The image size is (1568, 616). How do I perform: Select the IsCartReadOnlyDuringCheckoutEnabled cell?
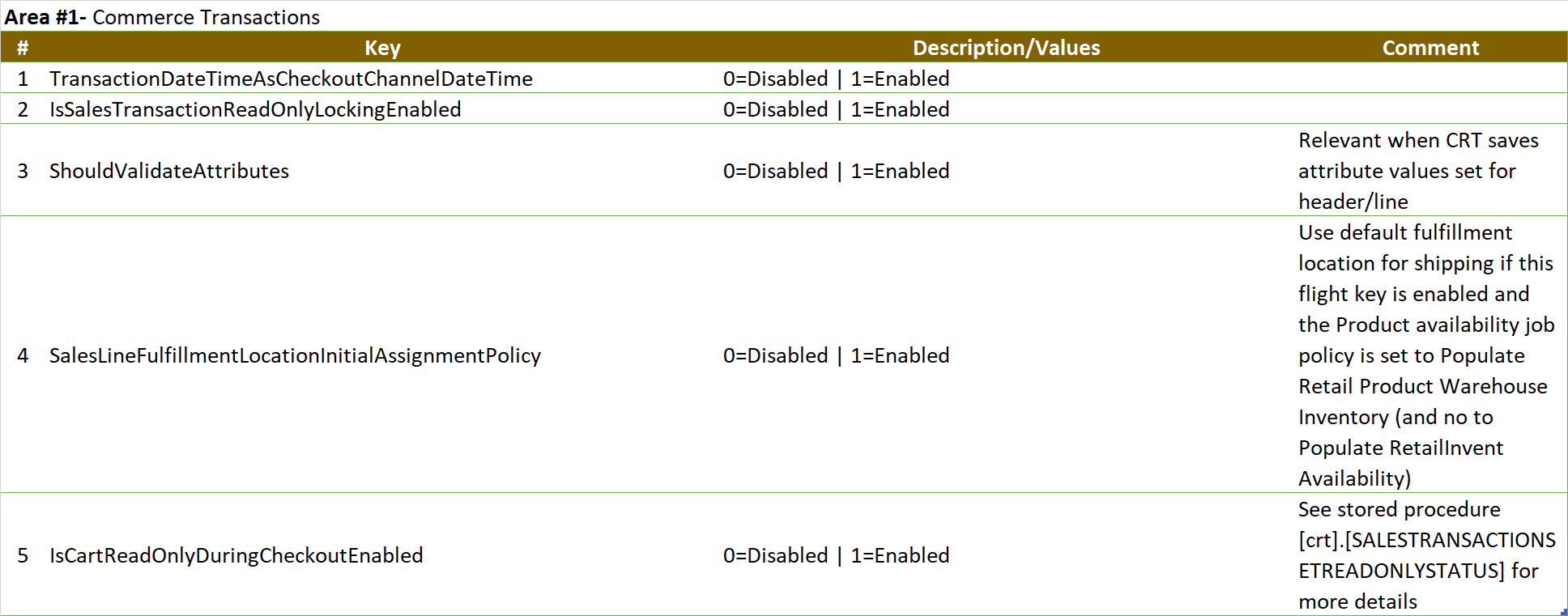coord(382,555)
